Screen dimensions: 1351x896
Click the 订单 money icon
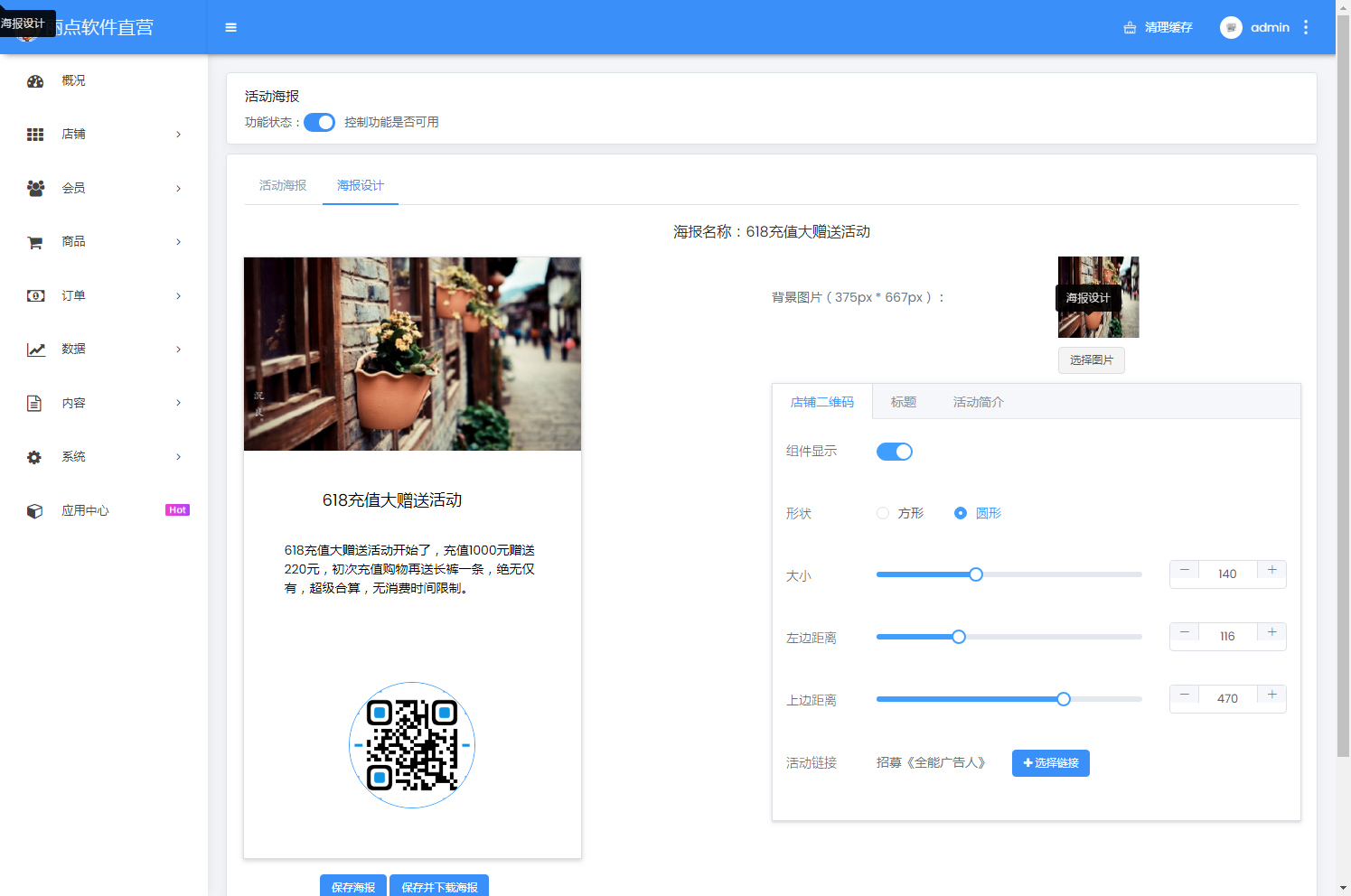[35, 295]
